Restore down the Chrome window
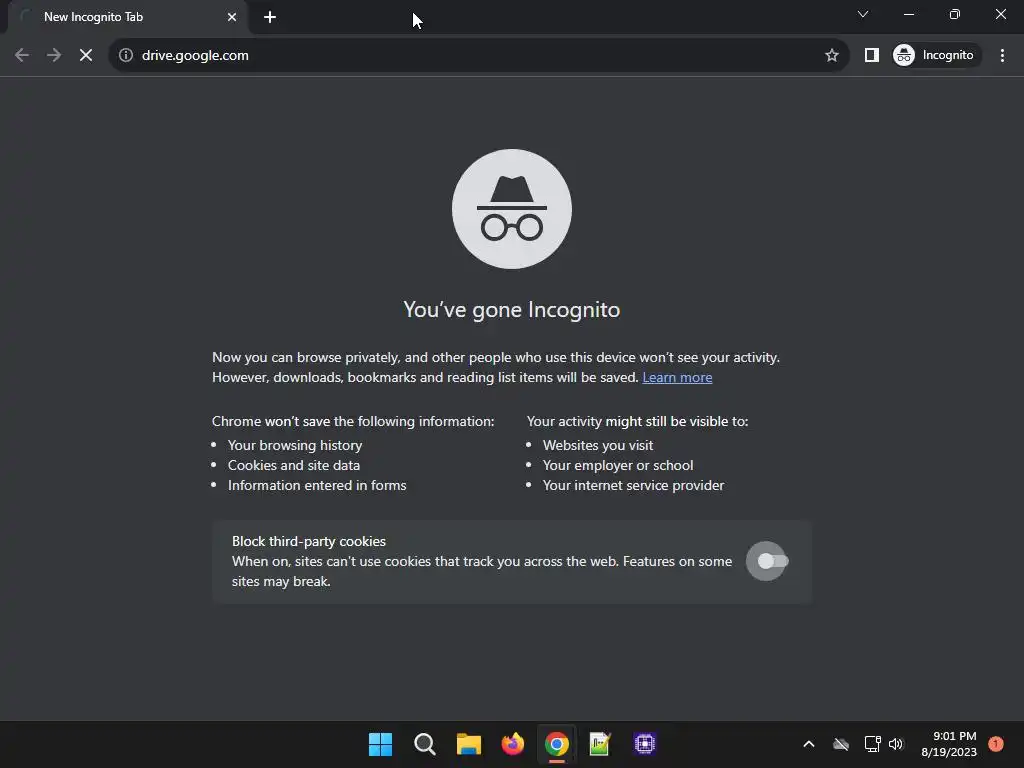The width and height of the screenshot is (1024, 768). point(955,14)
